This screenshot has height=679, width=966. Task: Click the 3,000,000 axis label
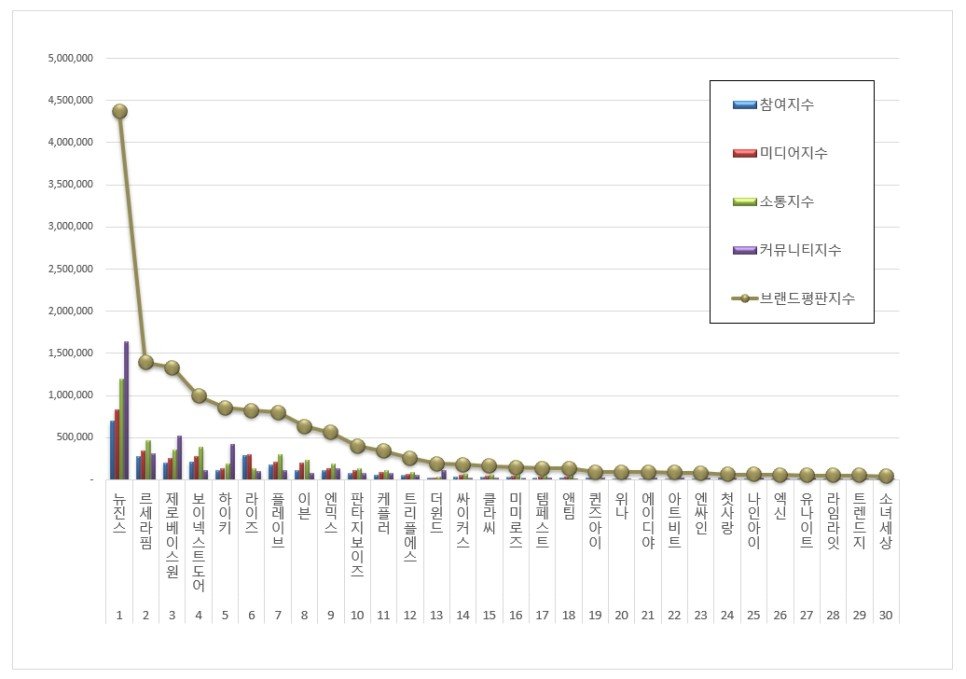tap(71, 226)
